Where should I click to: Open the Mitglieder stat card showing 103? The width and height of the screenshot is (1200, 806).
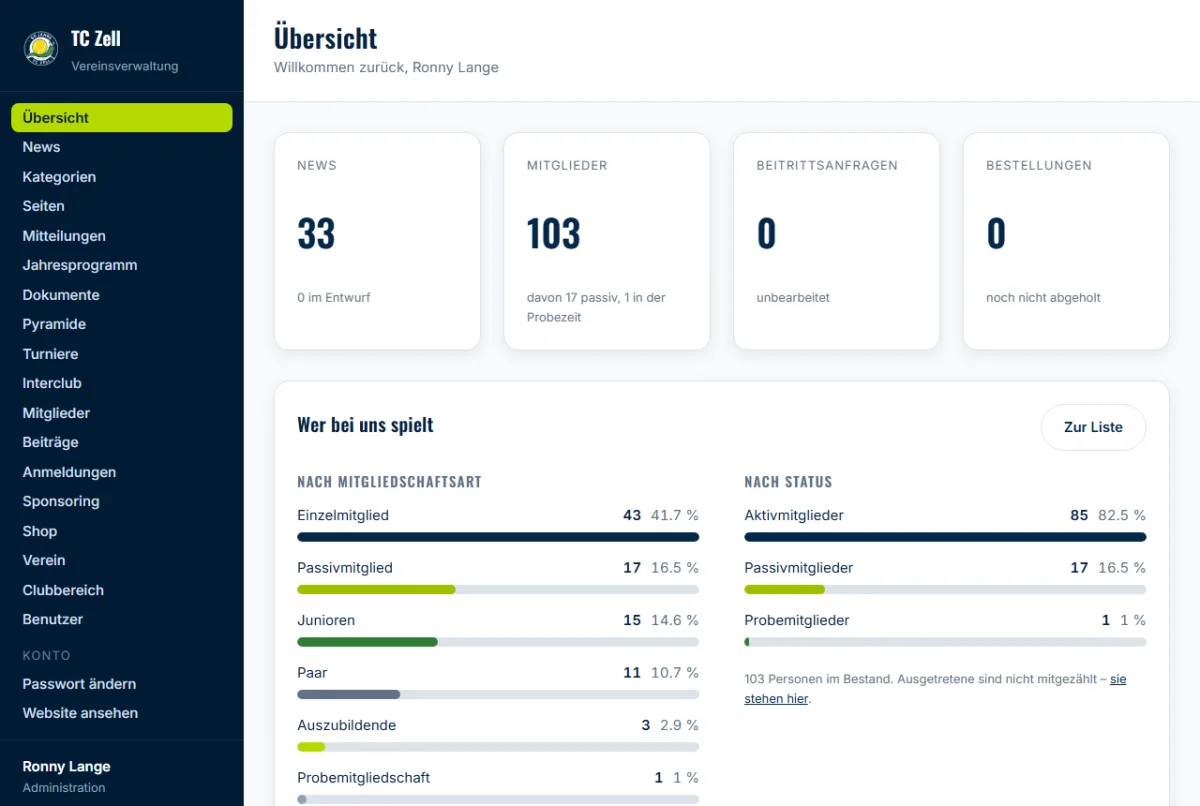coord(607,241)
